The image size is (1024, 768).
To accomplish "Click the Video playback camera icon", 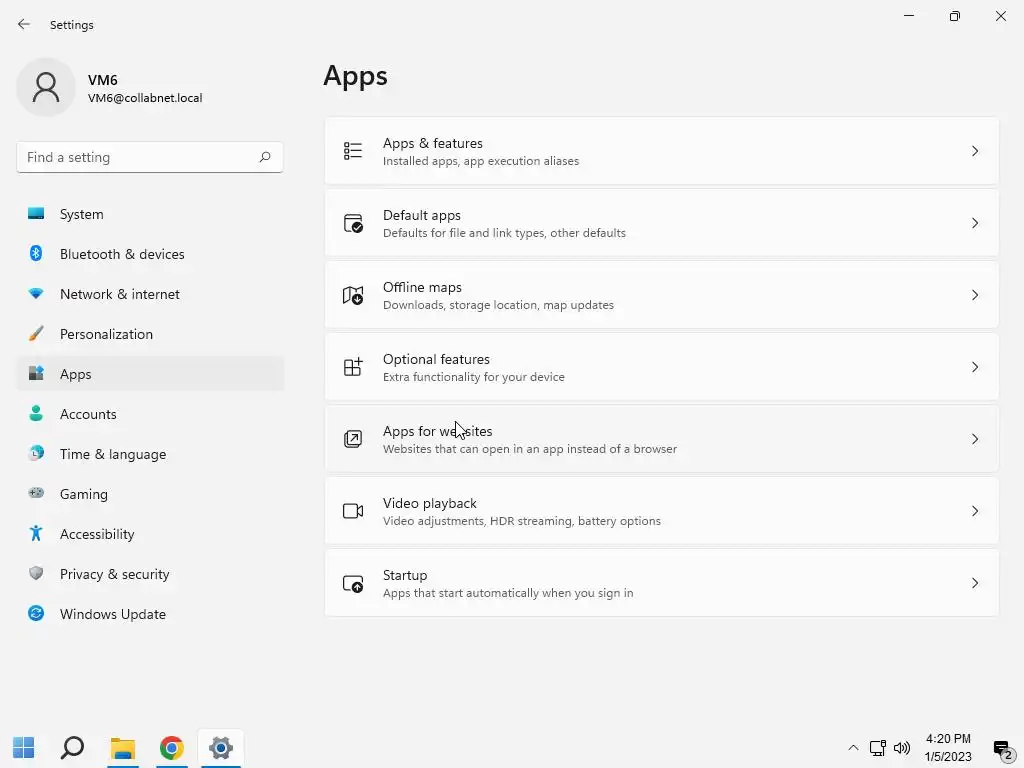I will coord(353,511).
